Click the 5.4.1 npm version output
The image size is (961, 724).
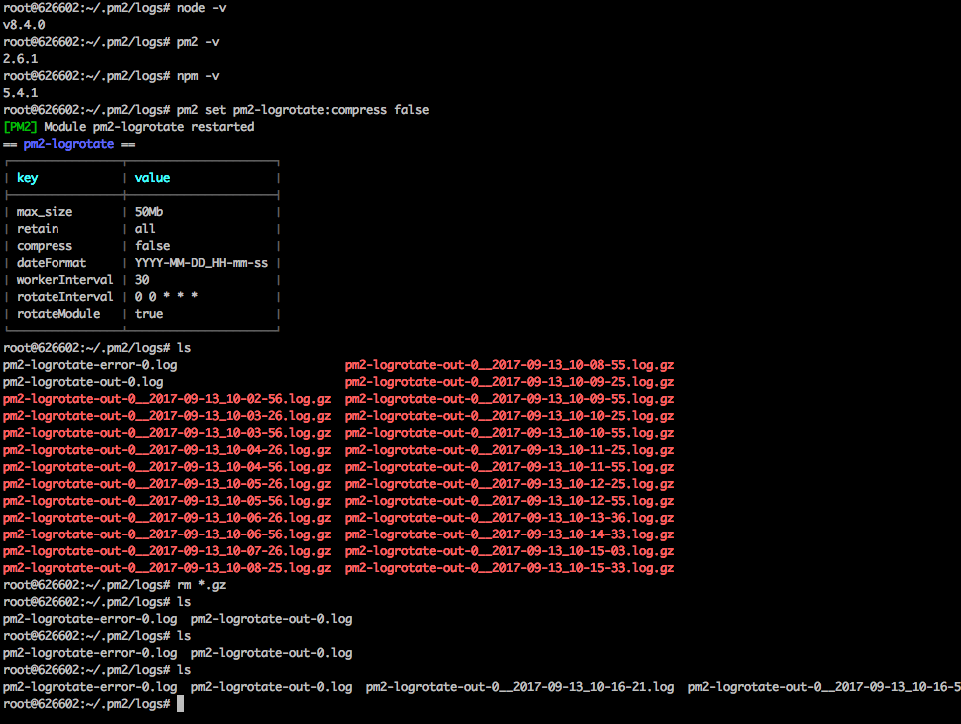click(20, 93)
